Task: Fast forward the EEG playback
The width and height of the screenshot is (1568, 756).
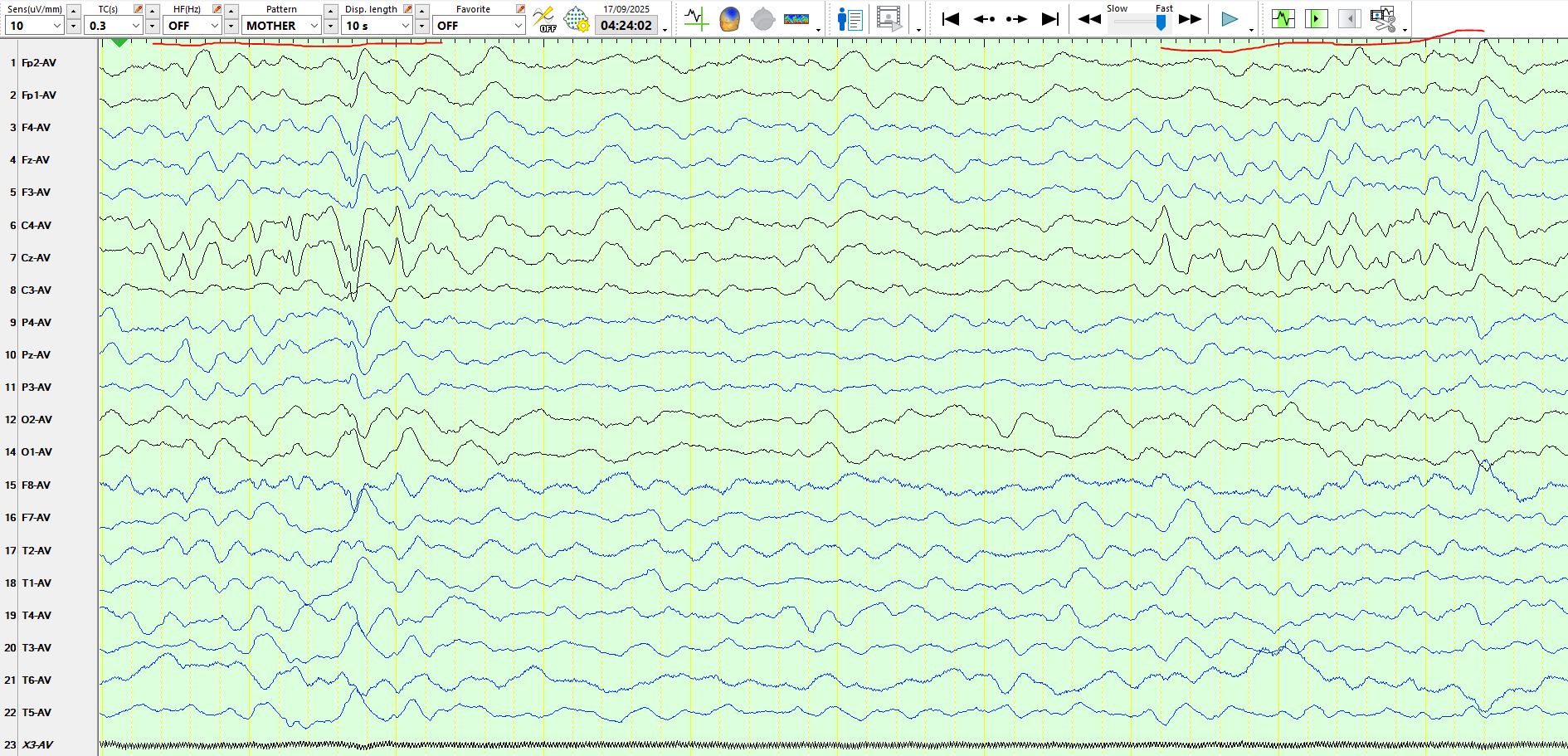Action: coord(1191,18)
